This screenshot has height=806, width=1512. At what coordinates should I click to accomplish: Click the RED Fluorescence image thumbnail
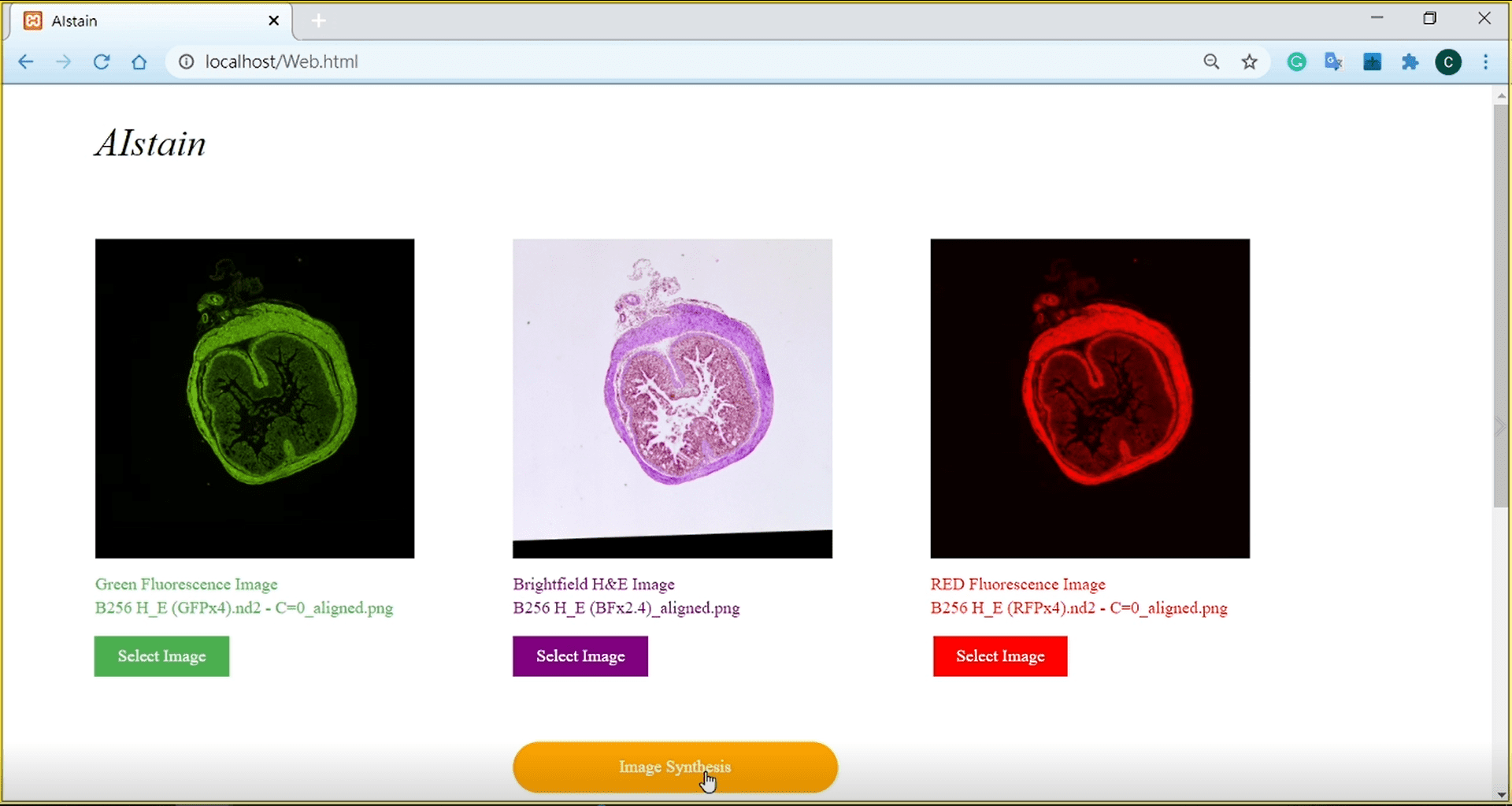pos(1089,398)
